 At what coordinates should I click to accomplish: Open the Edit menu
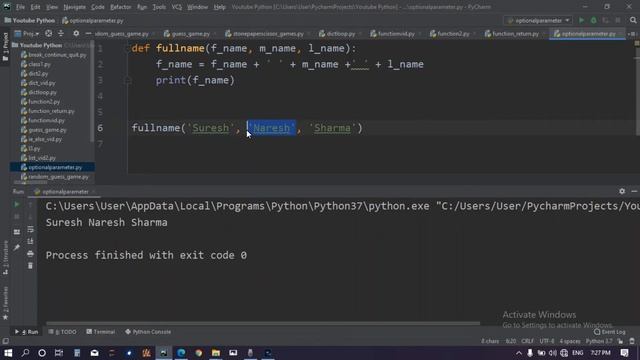[36, 7]
